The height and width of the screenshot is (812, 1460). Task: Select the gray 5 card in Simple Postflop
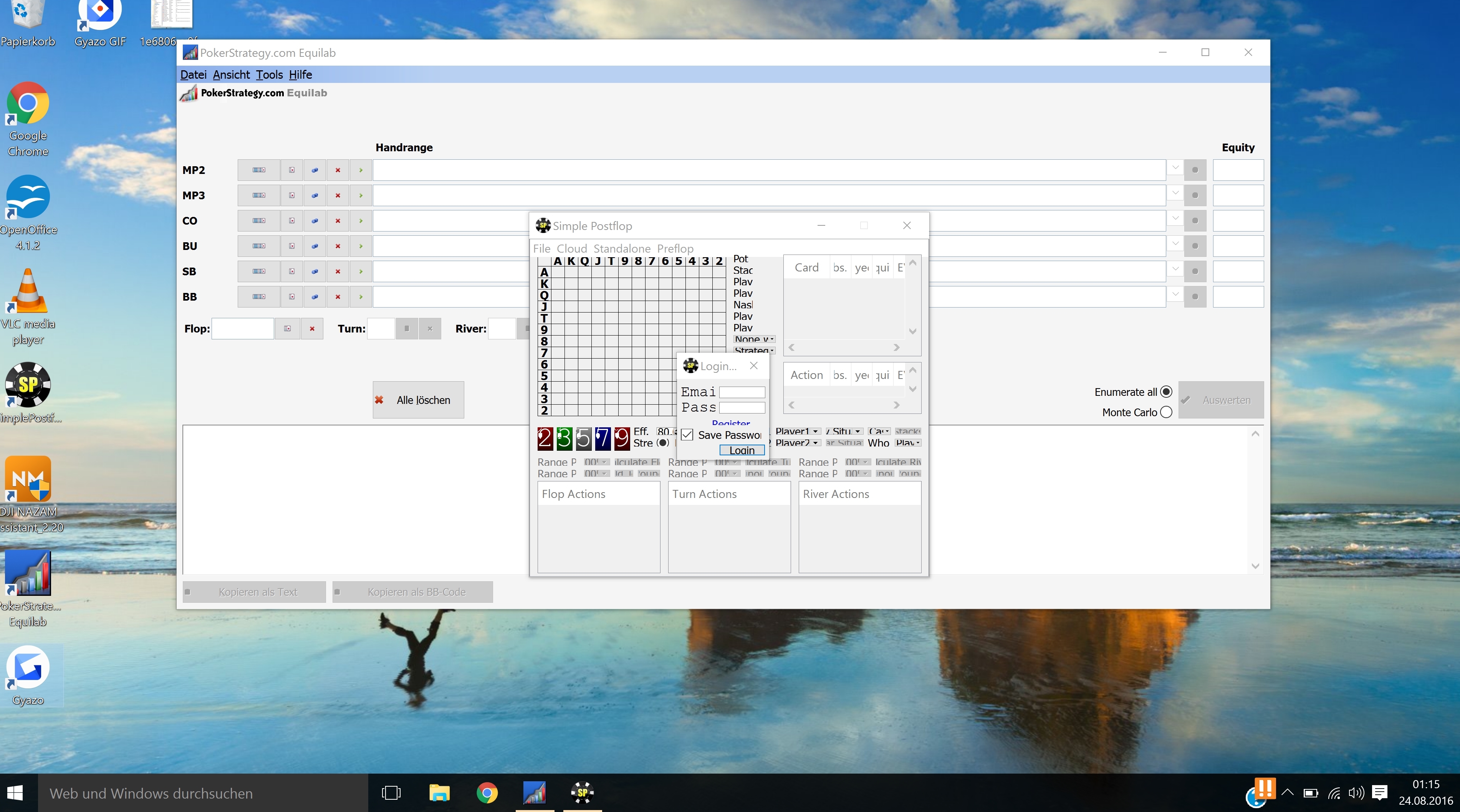point(584,438)
